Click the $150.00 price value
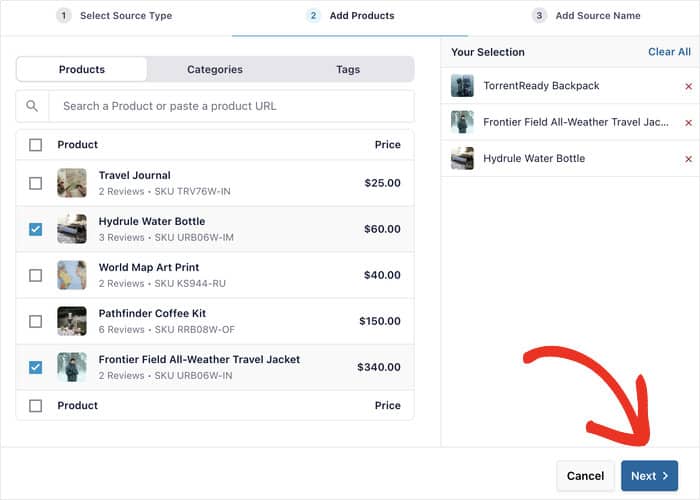Image resolution: width=700 pixels, height=500 pixels. click(379, 321)
